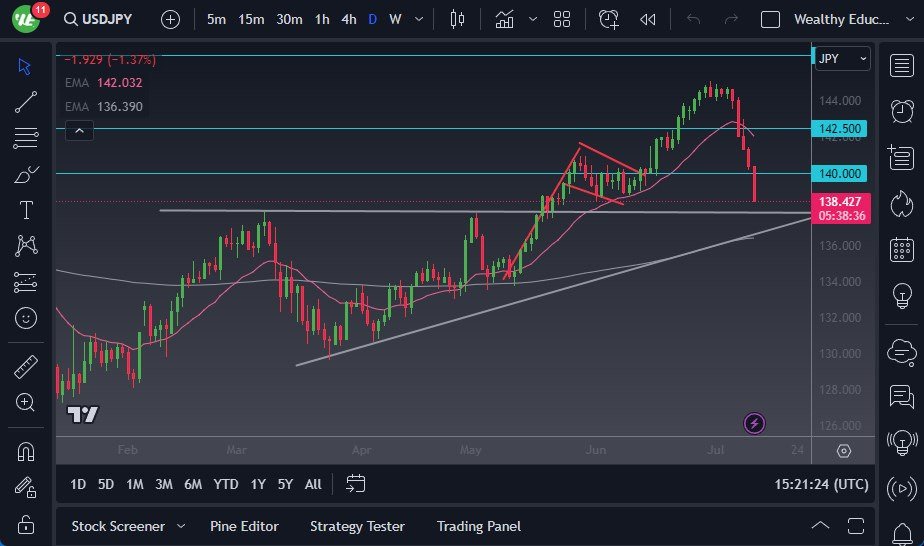
Task: Select the brush drawing tool
Action: pyautogui.click(x=26, y=174)
